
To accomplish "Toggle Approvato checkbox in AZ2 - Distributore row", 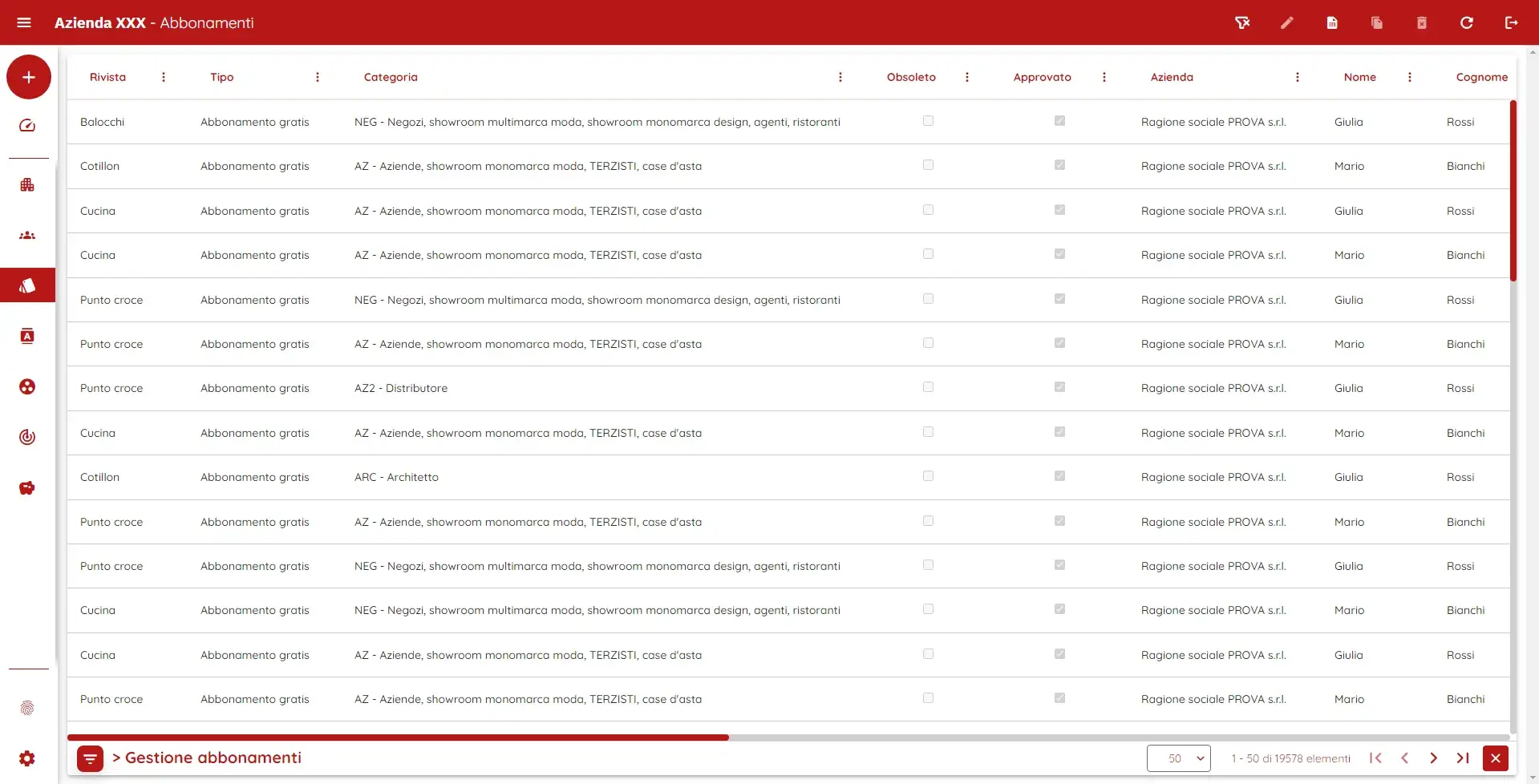I will point(1059,387).
